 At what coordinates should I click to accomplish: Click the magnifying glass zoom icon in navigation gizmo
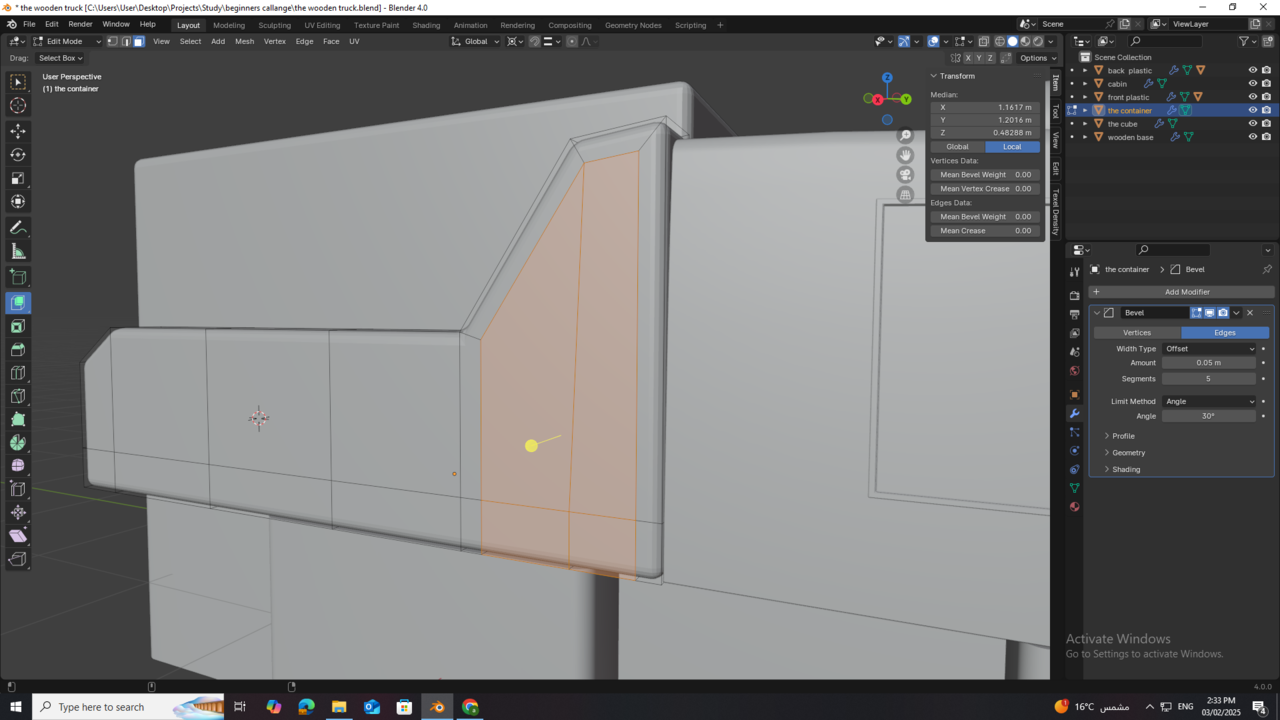(905, 134)
